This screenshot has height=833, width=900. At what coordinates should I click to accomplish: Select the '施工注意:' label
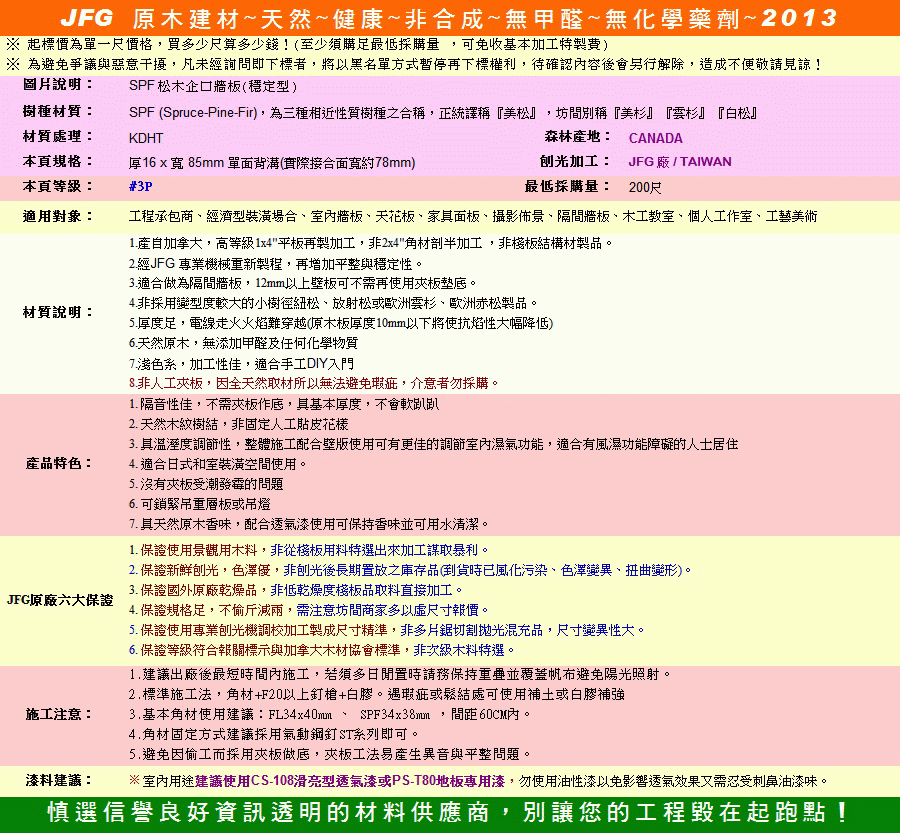59,715
